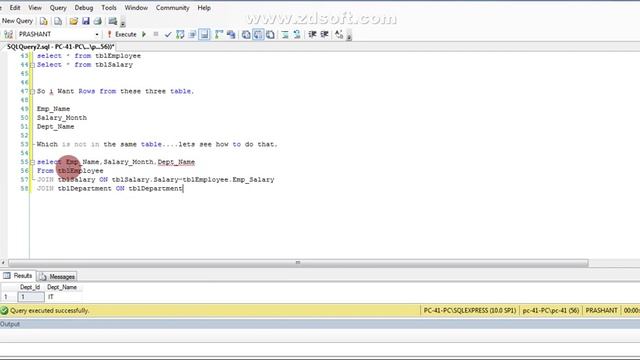Click 'tblSalary' on line 44
Screen dimensions: 640x360
pyautogui.click(x=114, y=65)
